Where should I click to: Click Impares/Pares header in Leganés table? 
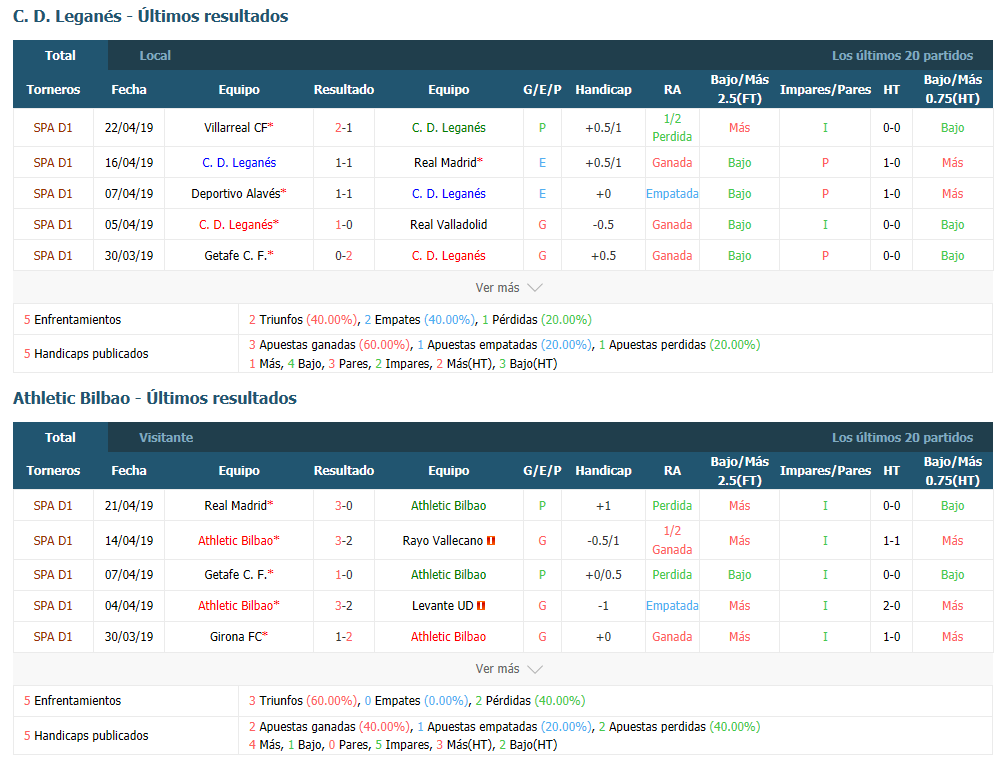[x=825, y=90]
